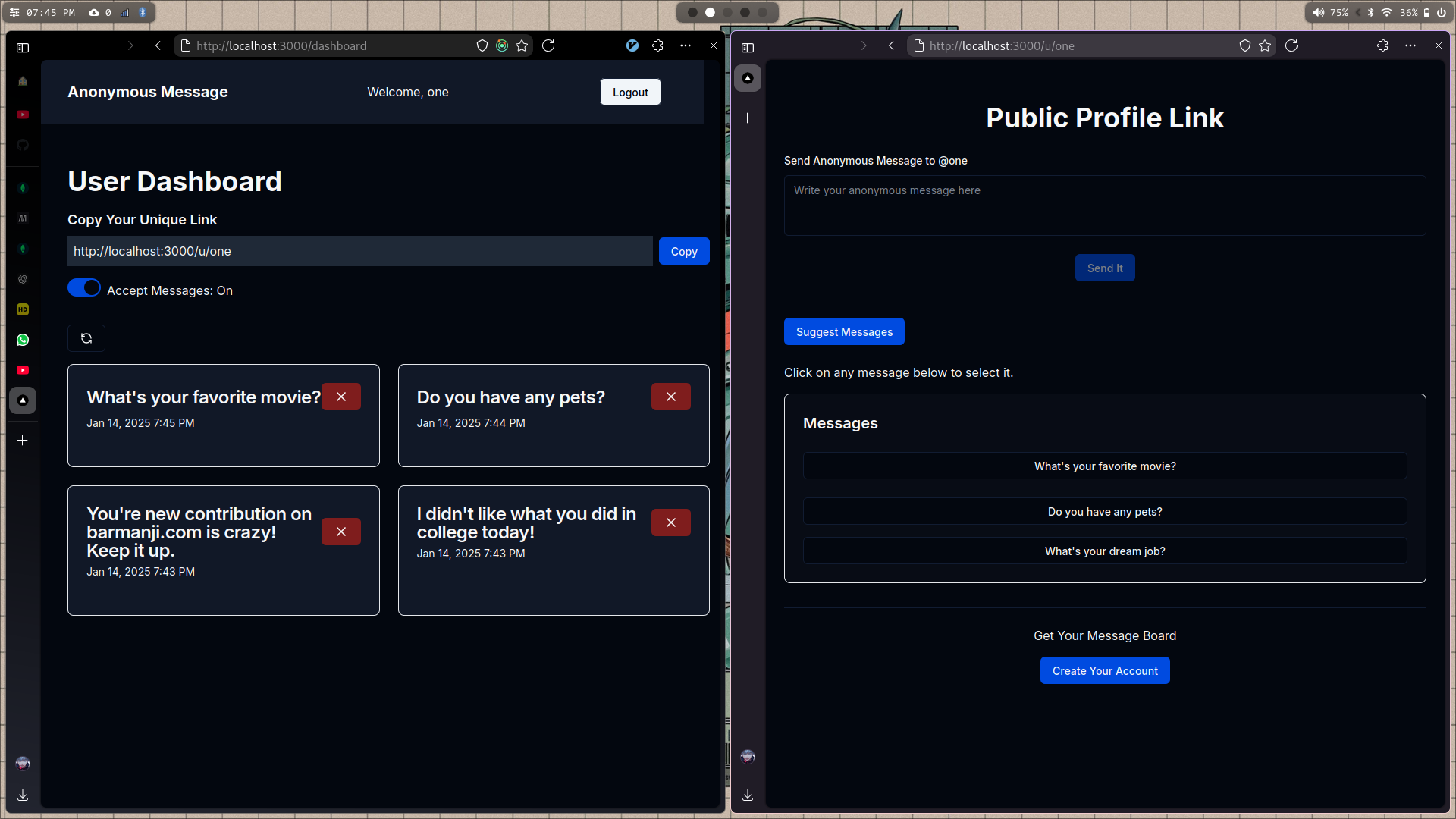The image size is (1456, 819).
Task: Open Create Your Account link
Action: click(1105, 670)
